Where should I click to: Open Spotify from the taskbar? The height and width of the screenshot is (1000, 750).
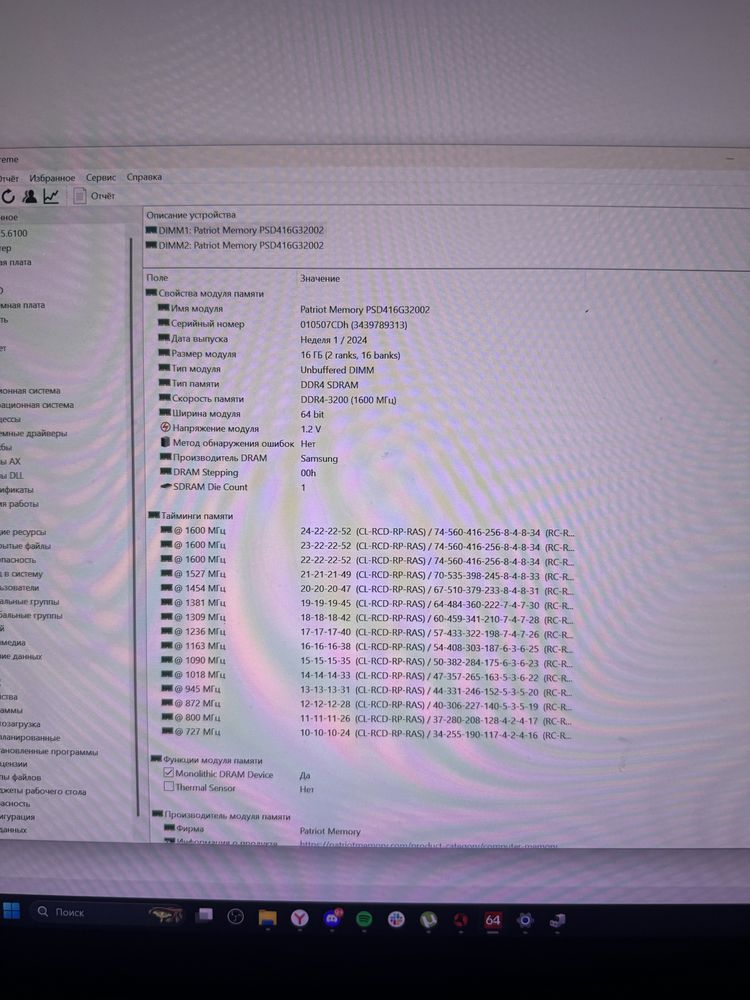[364, 919]
